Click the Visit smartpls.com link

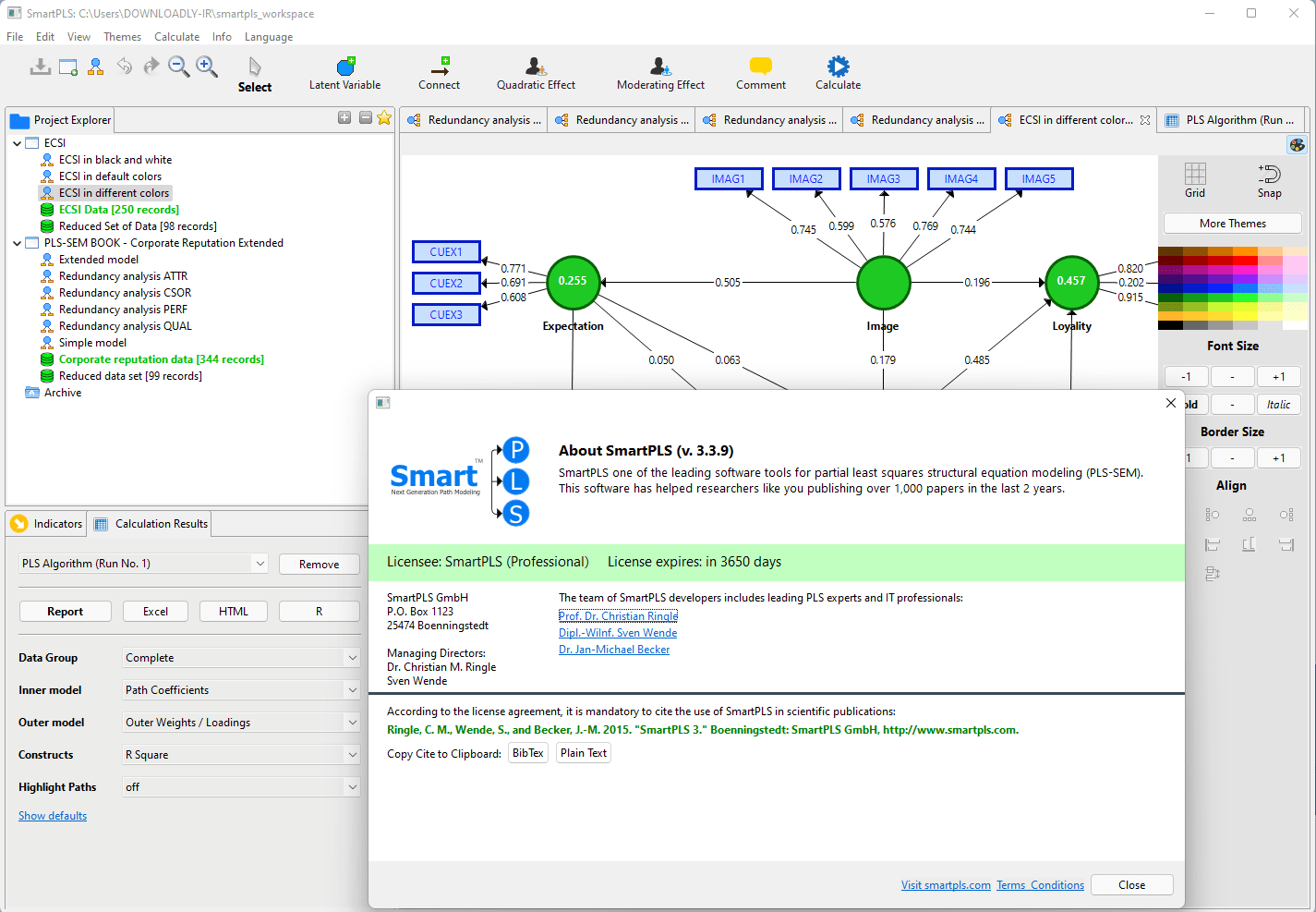point(946,885)
